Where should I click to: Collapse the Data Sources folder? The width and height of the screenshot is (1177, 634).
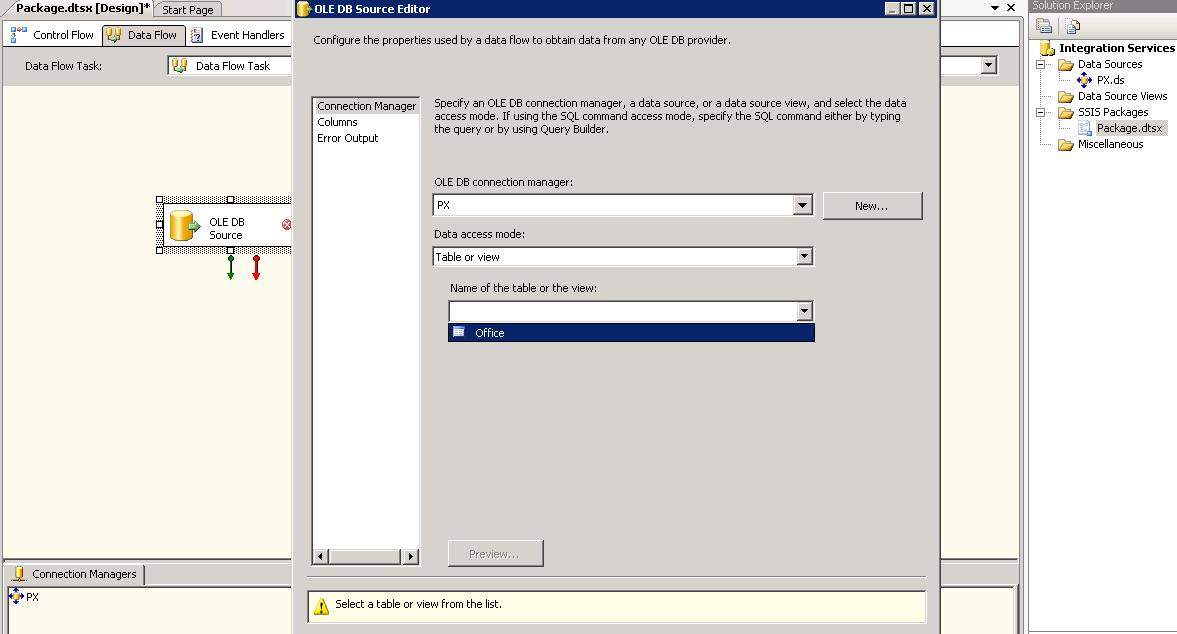1040,64
